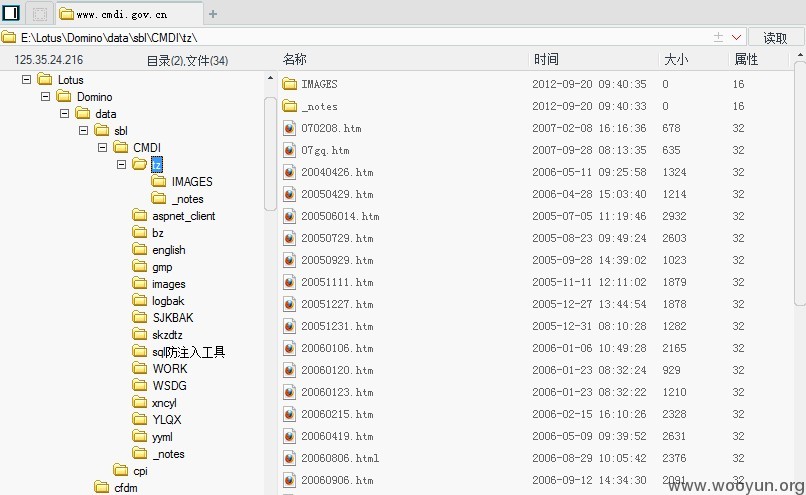Click the tree panel scrollbar thumb
Image resolution: width=806 pixels, height=495 pixels.
[270, 153]
